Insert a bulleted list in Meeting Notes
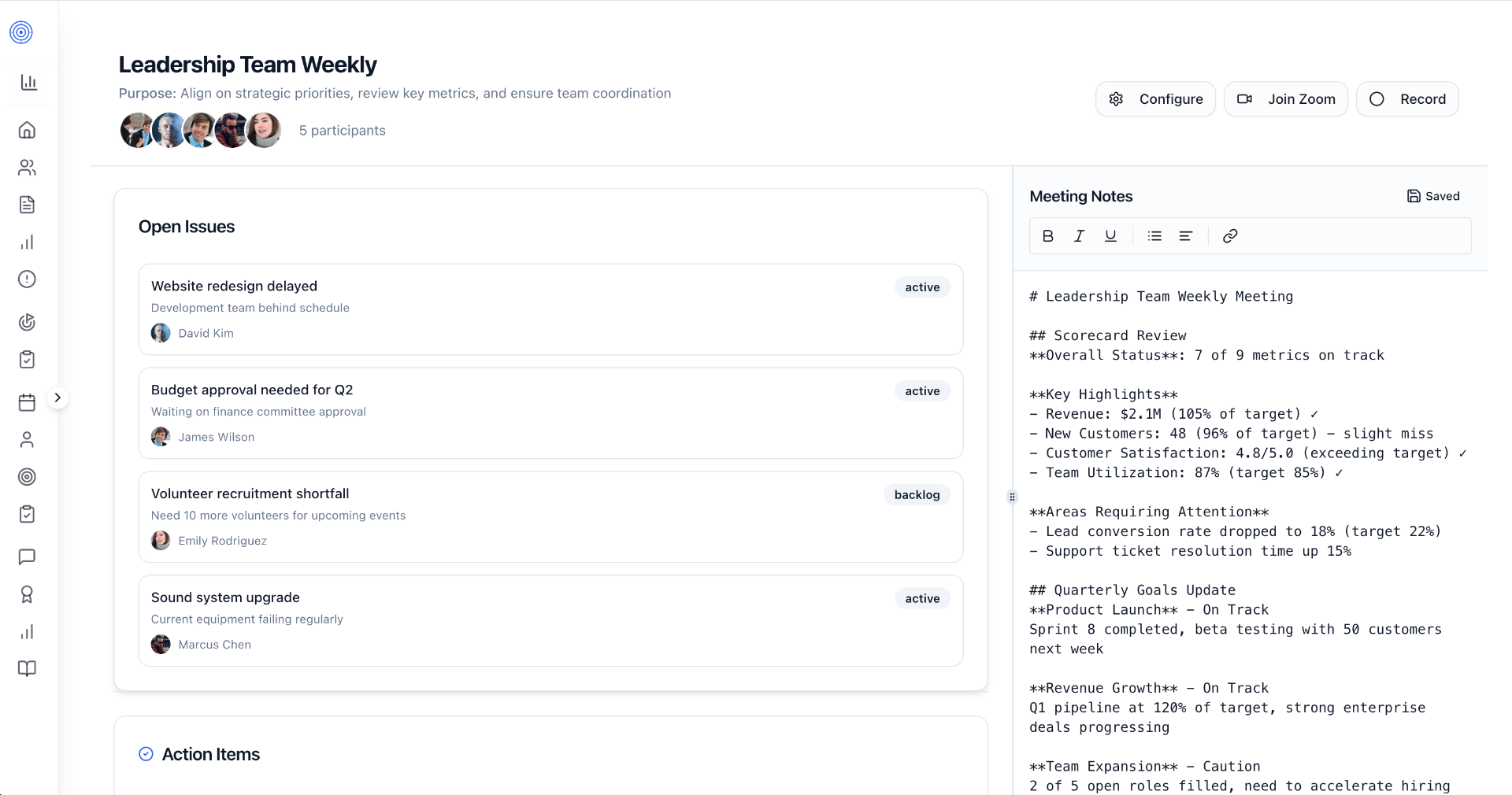The width and height of the screenshot is (1512, 795). pos(1154,235)
